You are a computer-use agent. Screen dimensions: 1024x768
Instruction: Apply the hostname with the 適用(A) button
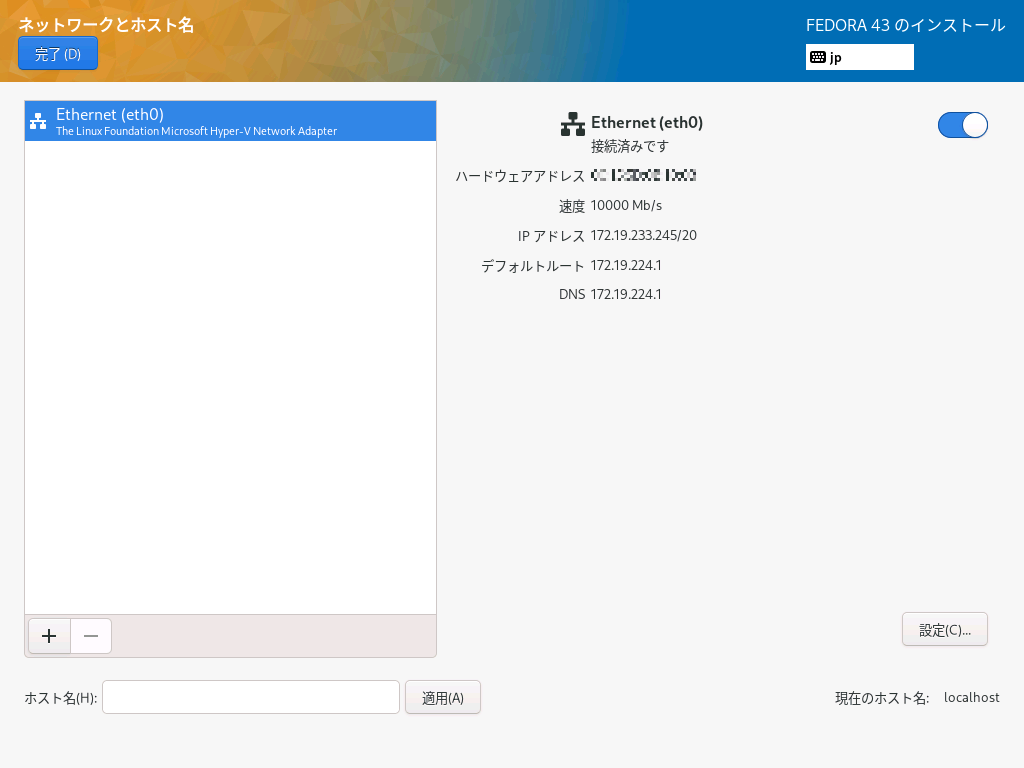tap(442, 697)
